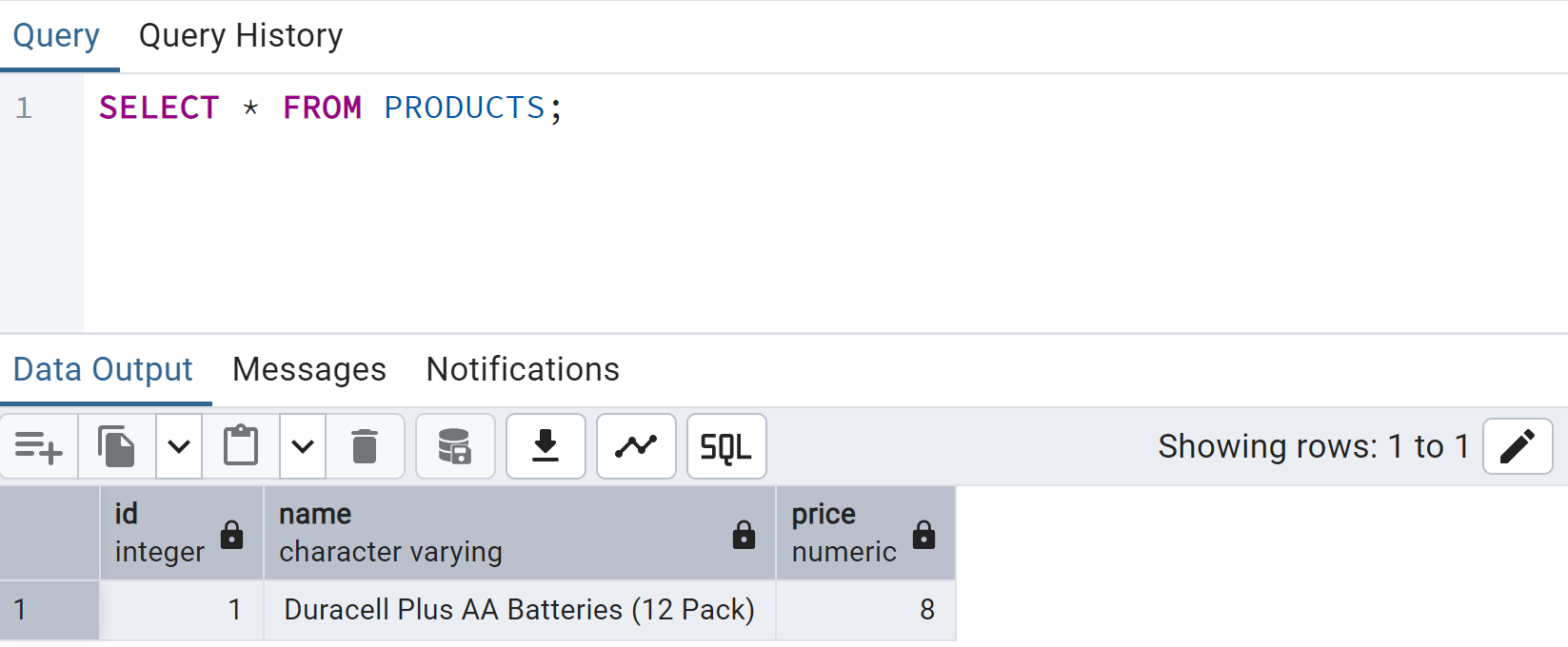
Task: Click the Duracell Plus AA Batteries cell
Action: [519, 610]
